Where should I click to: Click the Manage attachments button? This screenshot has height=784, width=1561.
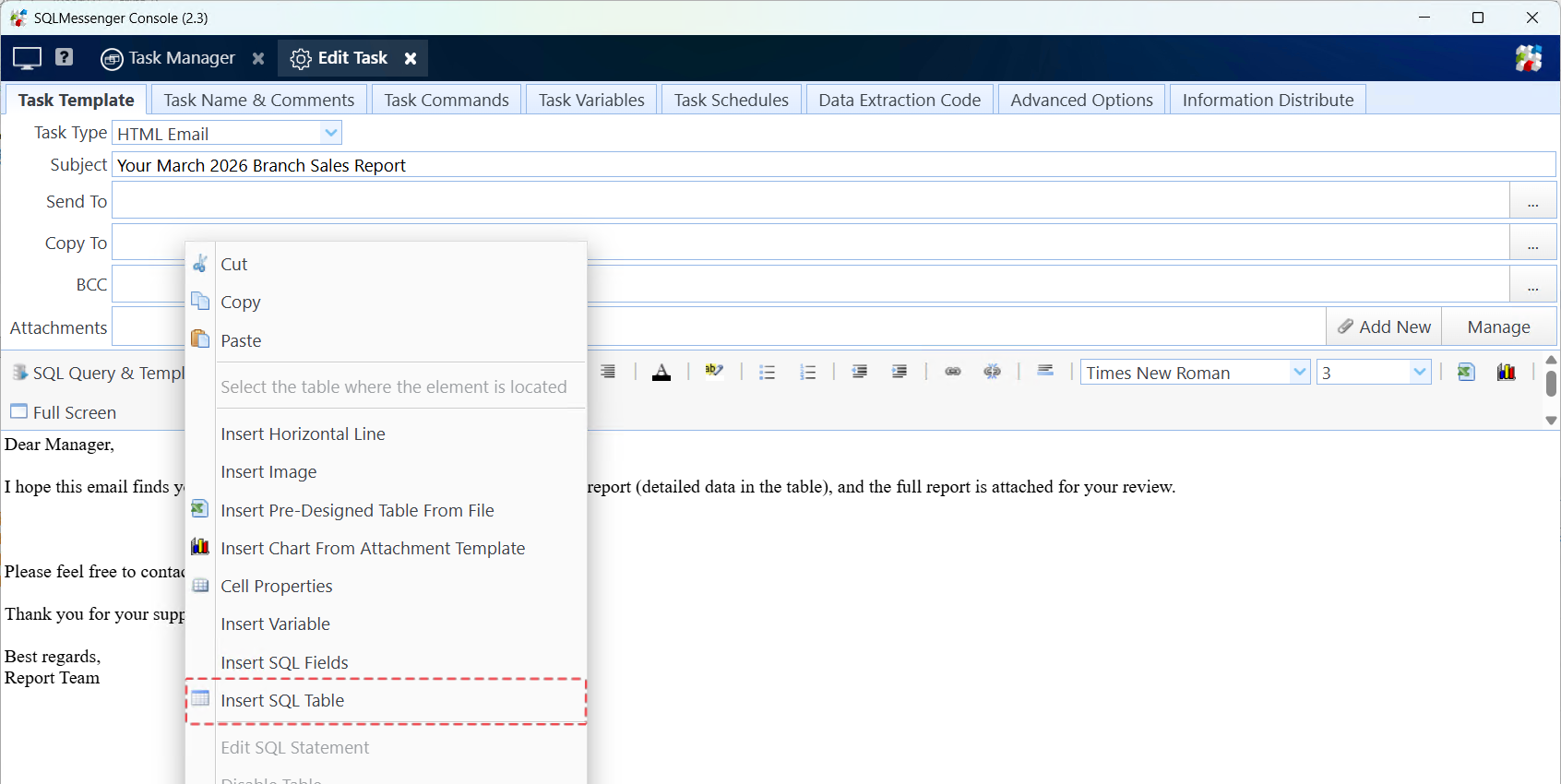tap(1498, 327)
